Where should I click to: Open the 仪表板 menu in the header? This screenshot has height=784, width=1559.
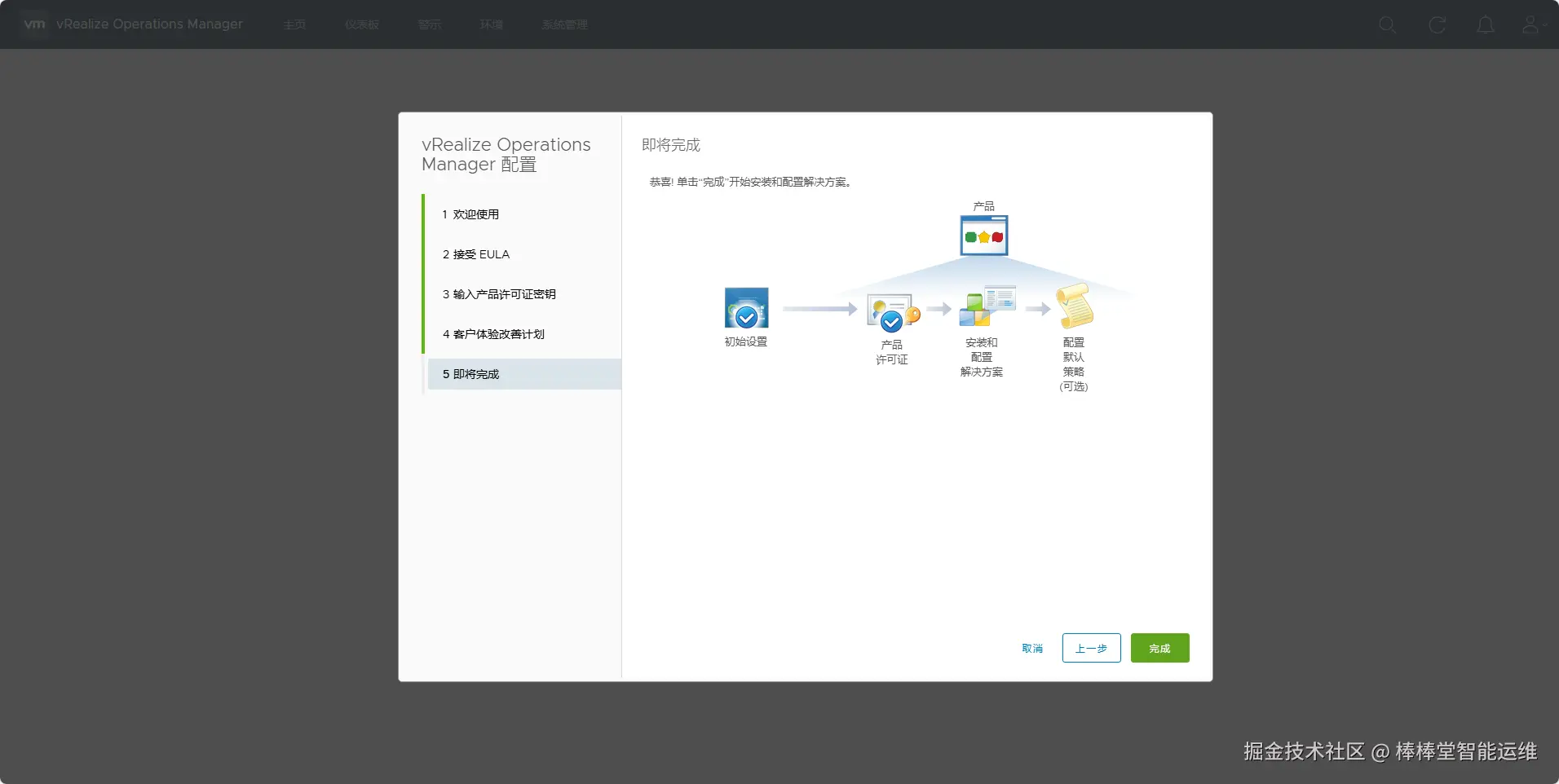coord(362,24)
